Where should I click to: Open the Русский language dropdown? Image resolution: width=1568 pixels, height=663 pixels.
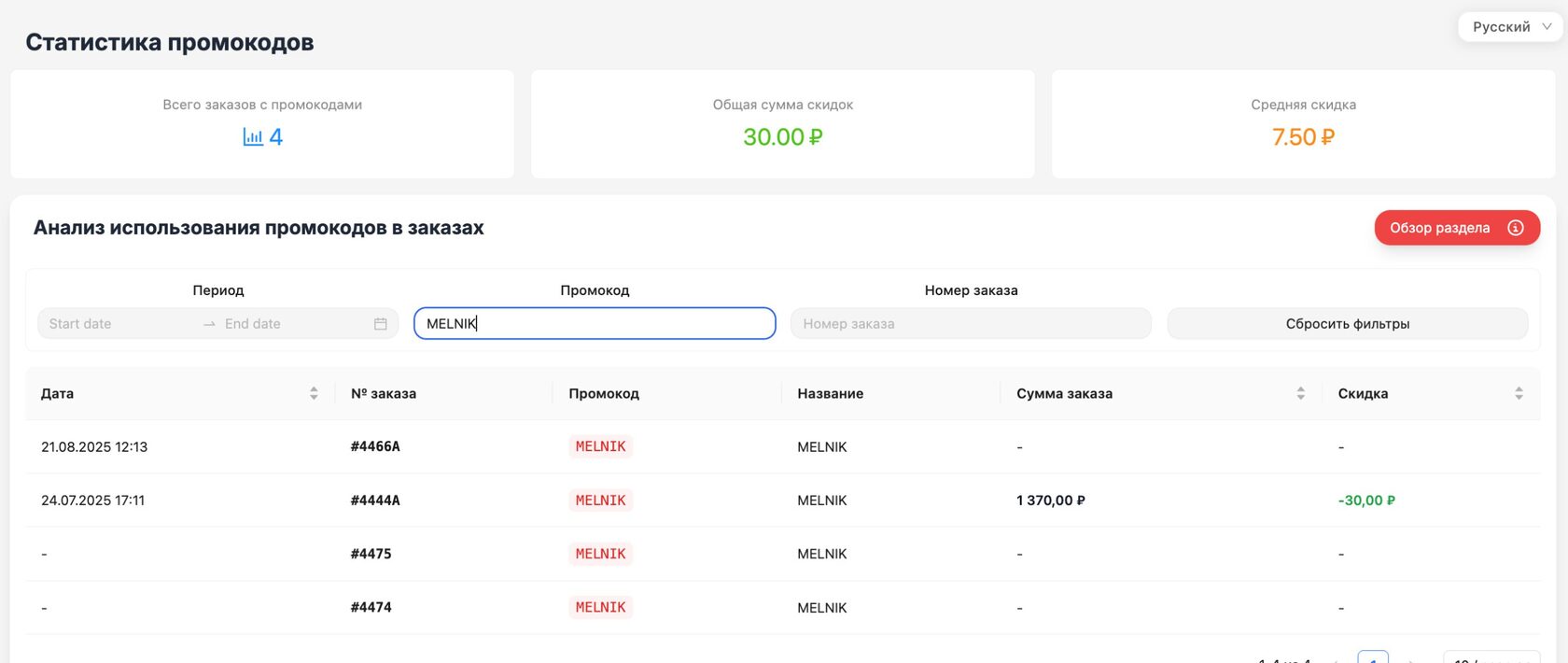pyautogui.click(x=1501, y=27)
